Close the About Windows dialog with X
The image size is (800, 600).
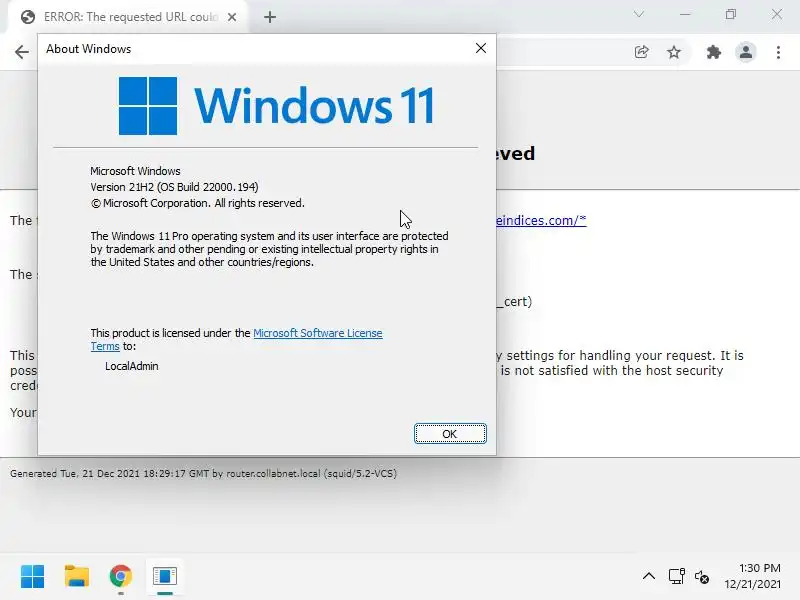pyautogui.click(x=481, y=48)
